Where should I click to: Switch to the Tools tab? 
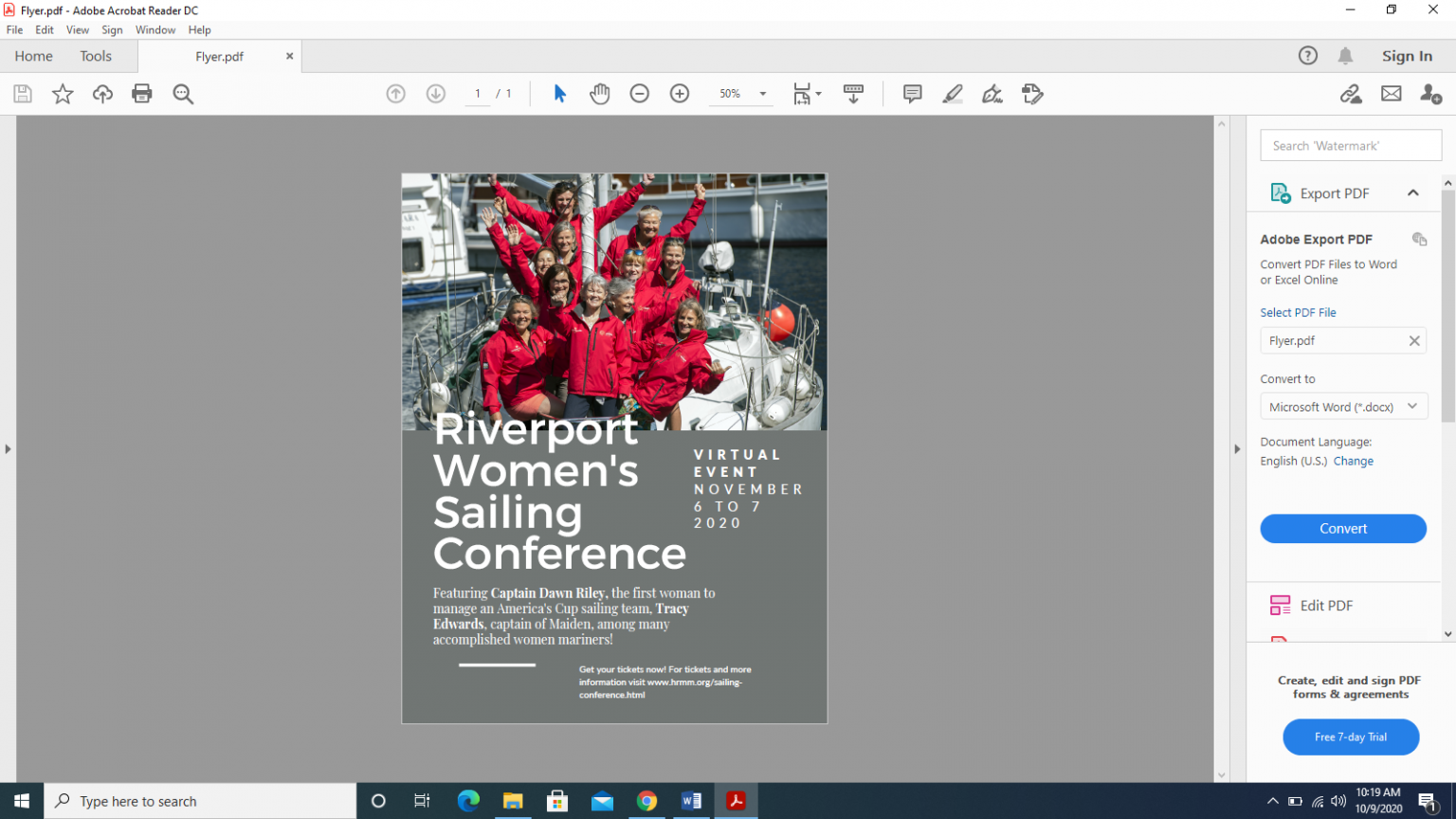(96, 56)
